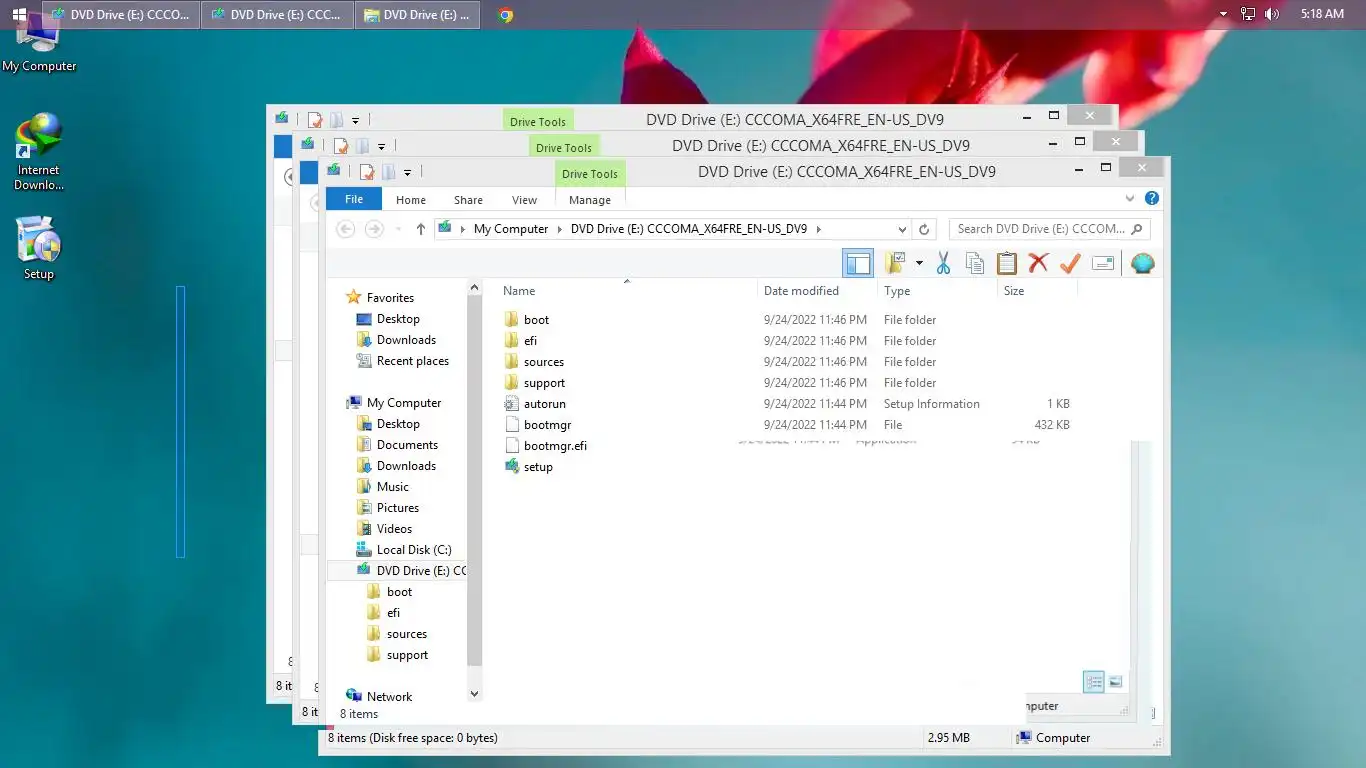
Task: Open Folder Options icon in toolbar
Action: 895,263
